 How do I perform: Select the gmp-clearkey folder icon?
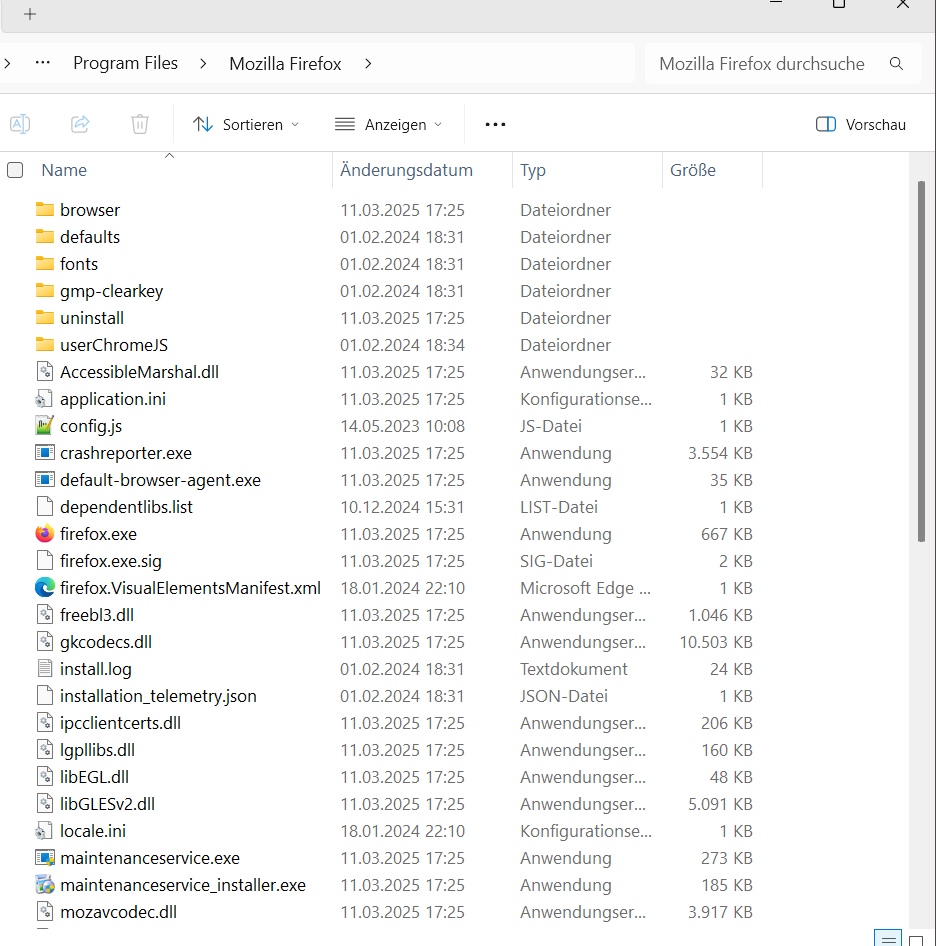point(45,291)
